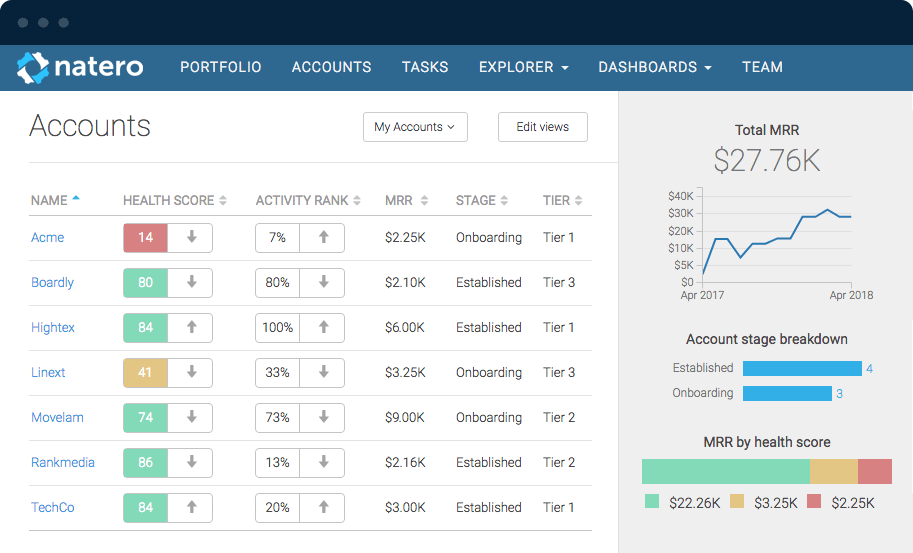This screenshot has width=913, height=553.
Task: Expand the Dashboards menu
Action: point(655,68)
